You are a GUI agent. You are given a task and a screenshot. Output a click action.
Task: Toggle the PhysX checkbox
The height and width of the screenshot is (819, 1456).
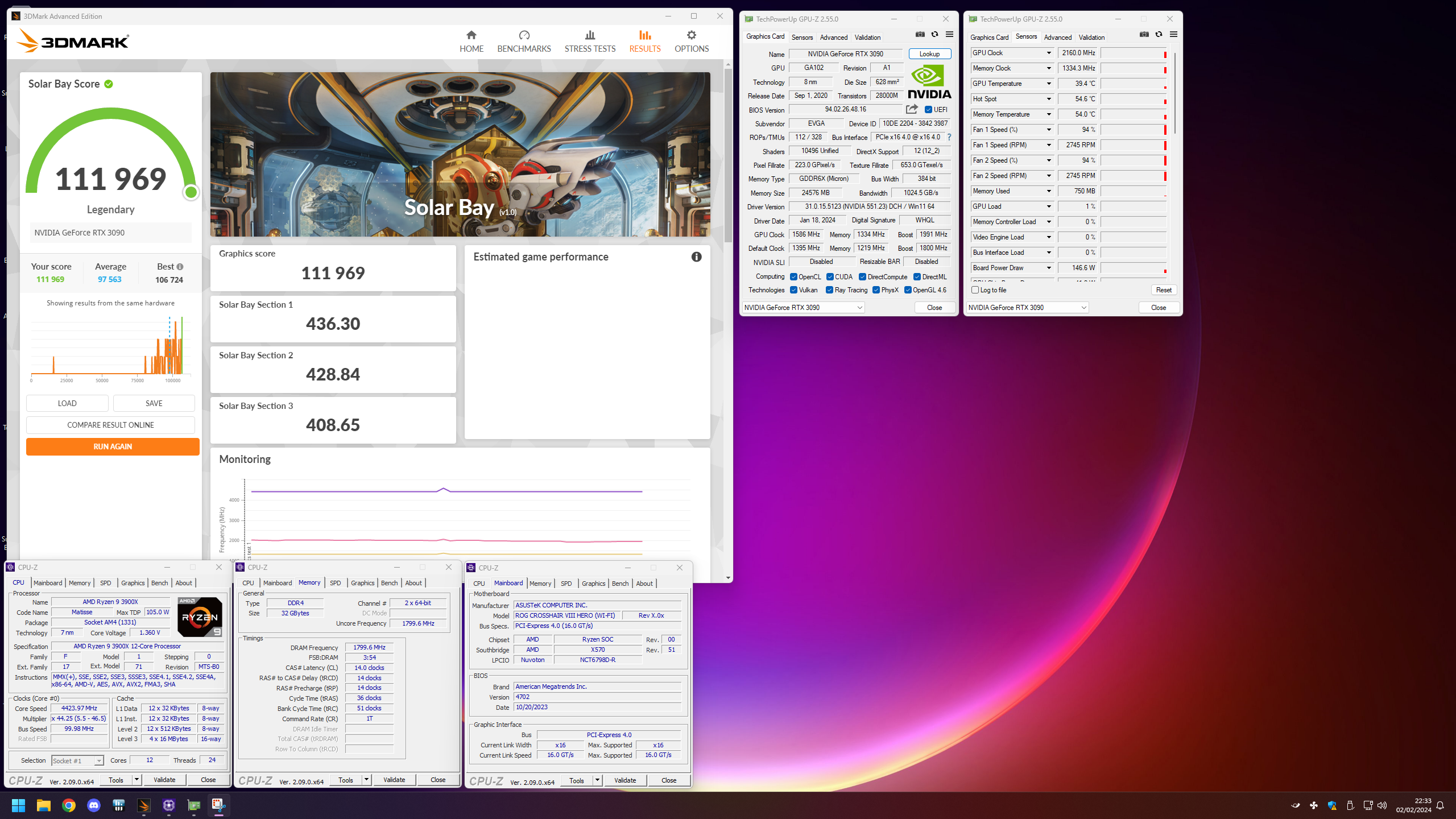point(876,290)
